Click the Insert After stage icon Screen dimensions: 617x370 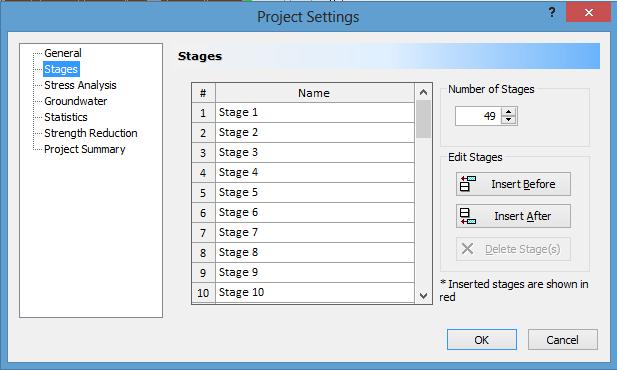point(467,216)
